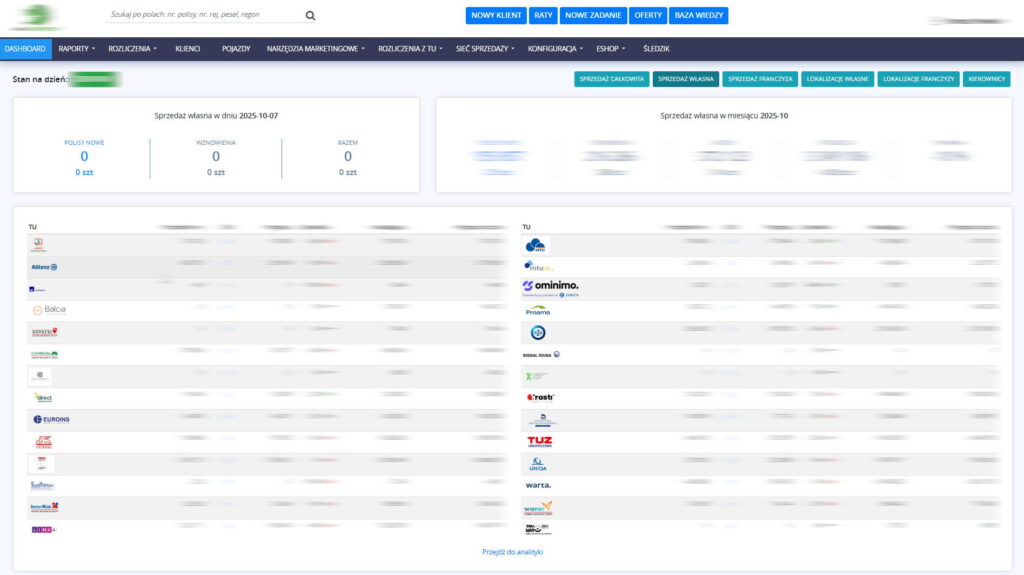Go to the Pojazdy menu item
Screen dimensions: 1024x575
pos(236,48)
